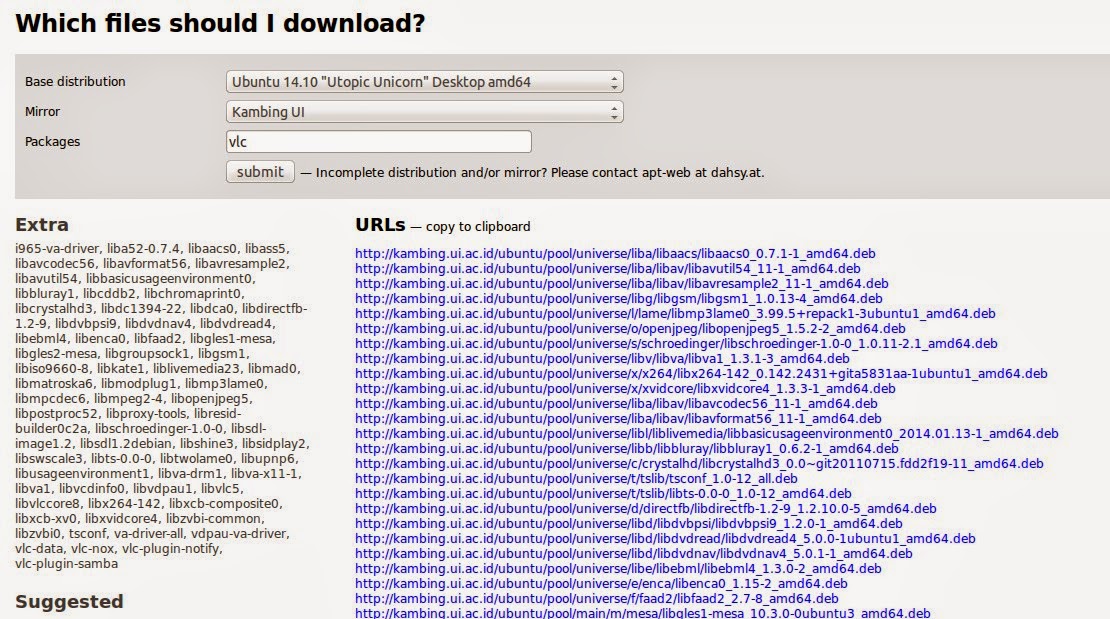This screenshot has height=619, width=1110.
Task: Open the libopenjpeg5_1.5.2-2 deb link
Action: 630,329
